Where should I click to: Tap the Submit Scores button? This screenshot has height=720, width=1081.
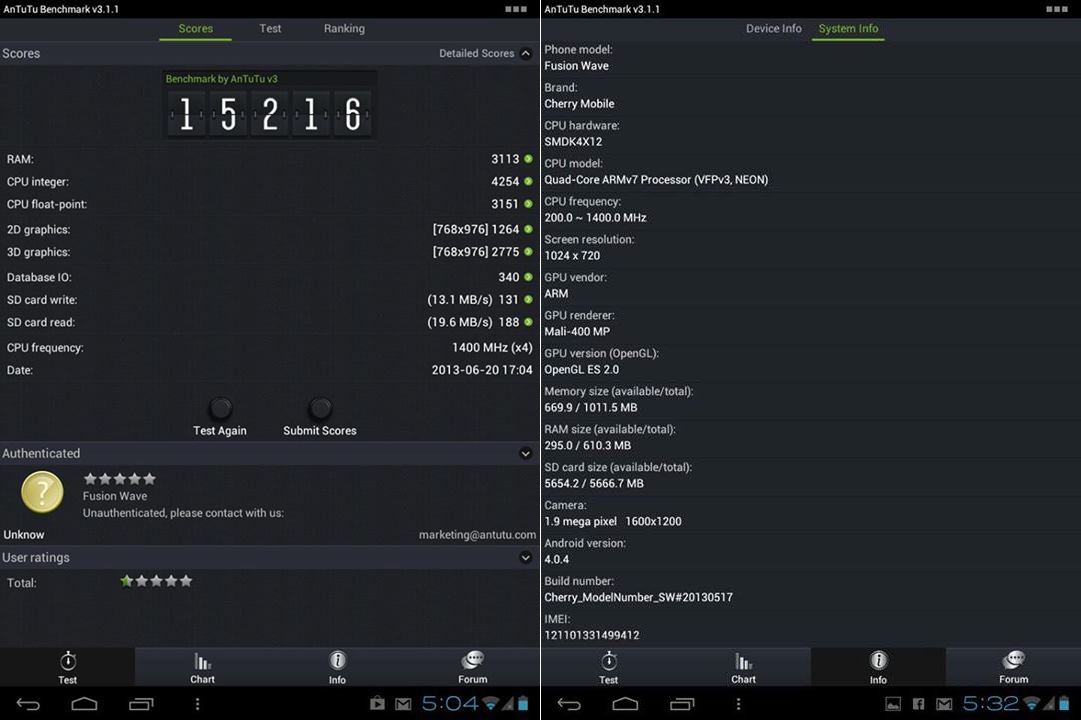click(x=320, y=417)
